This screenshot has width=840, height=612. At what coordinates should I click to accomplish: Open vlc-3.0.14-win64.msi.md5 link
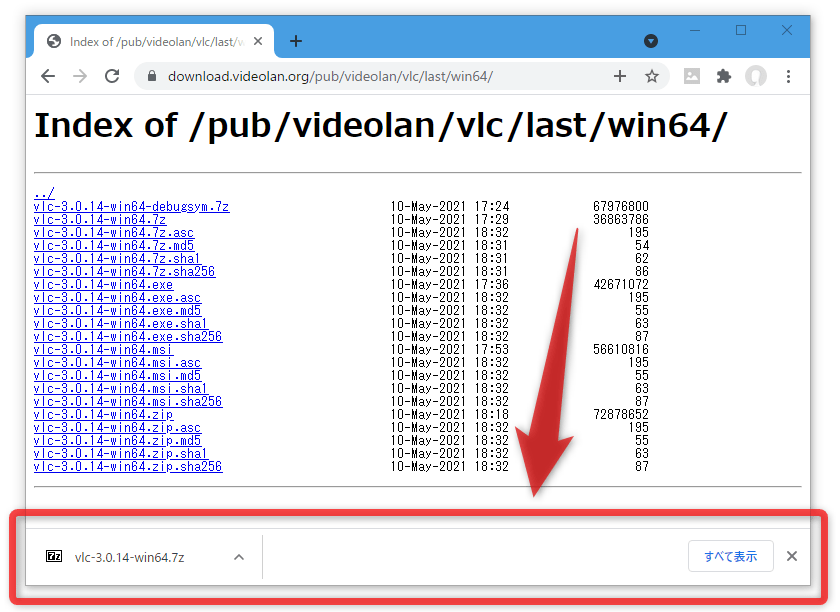pyautogui.click(x=117, y=375)
